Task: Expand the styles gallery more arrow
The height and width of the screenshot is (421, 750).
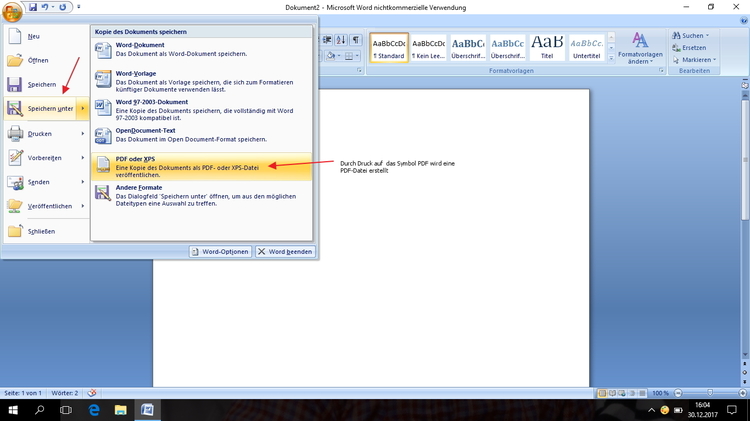Action: click(611, 58)
